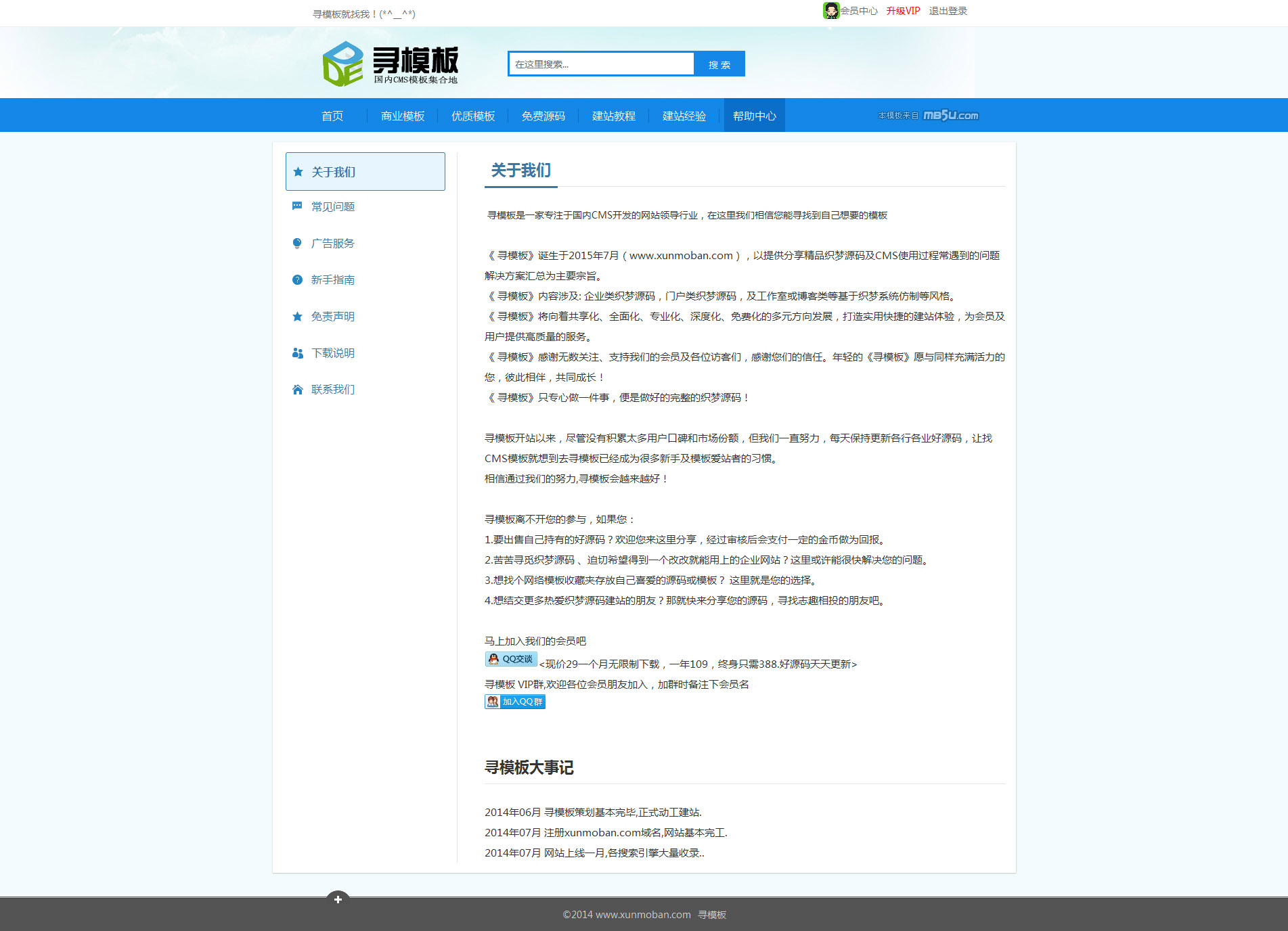The image size is (1288, 931).
Task: Click the question mark icon beside 新手指南
Action: (297, 280)
